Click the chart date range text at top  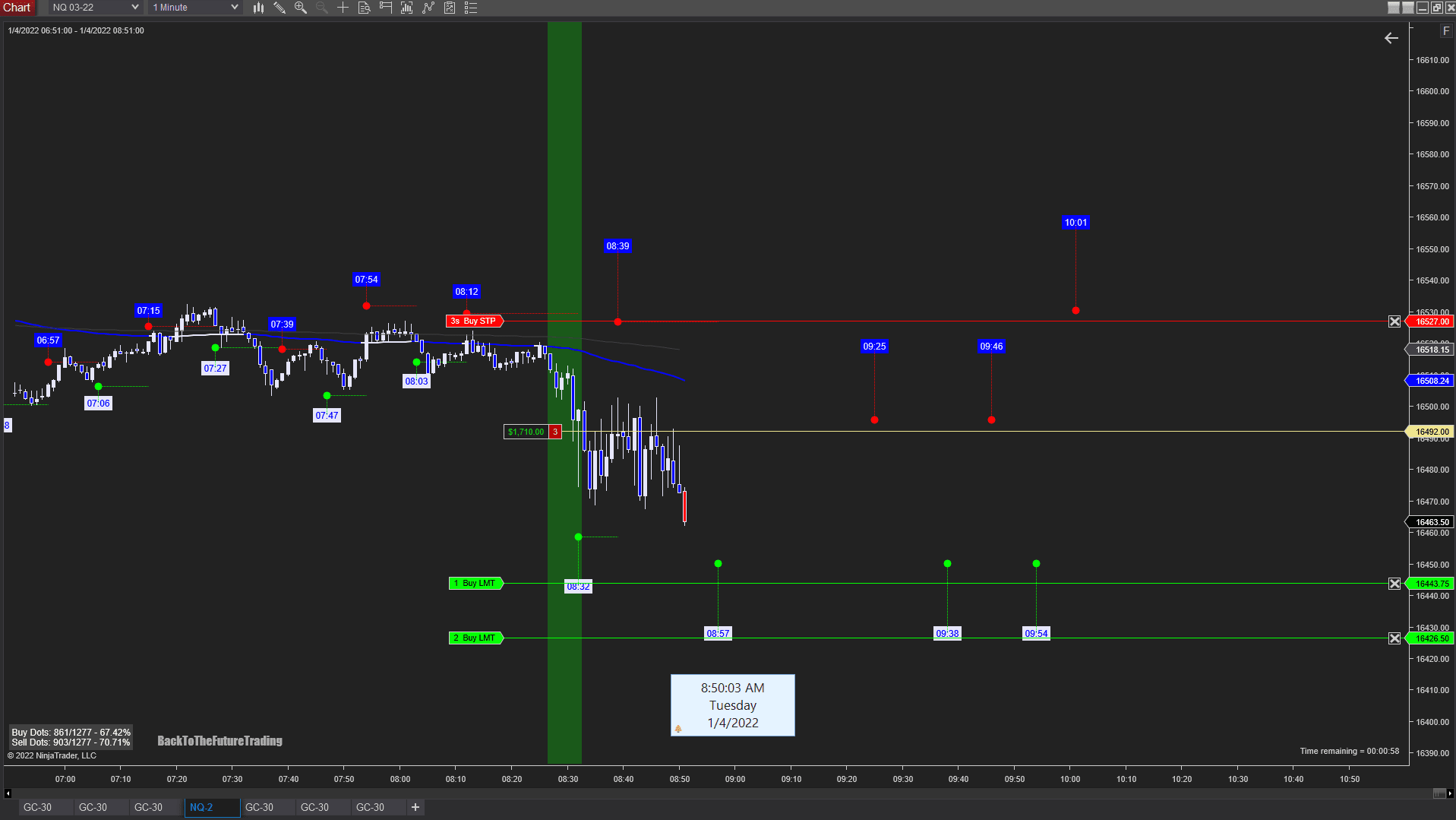76,30
